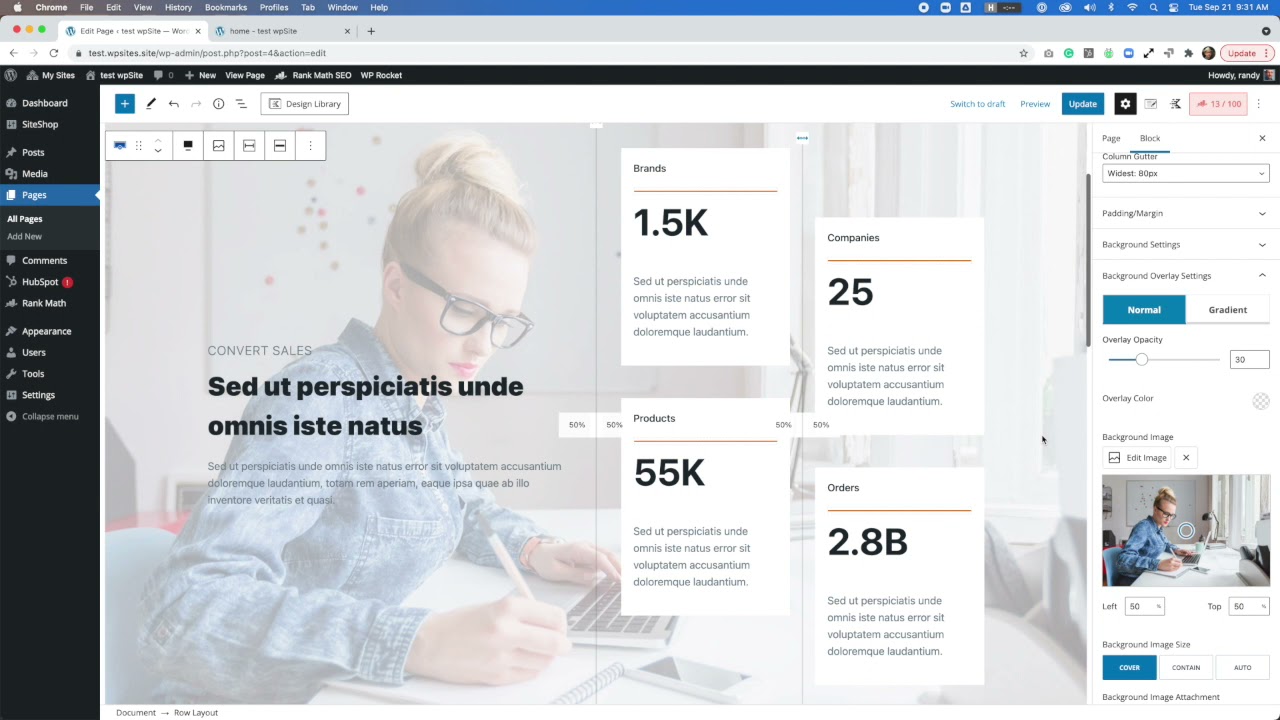Select the pencil Tools icon
1280x720 pixels.
tap(151, 104)
